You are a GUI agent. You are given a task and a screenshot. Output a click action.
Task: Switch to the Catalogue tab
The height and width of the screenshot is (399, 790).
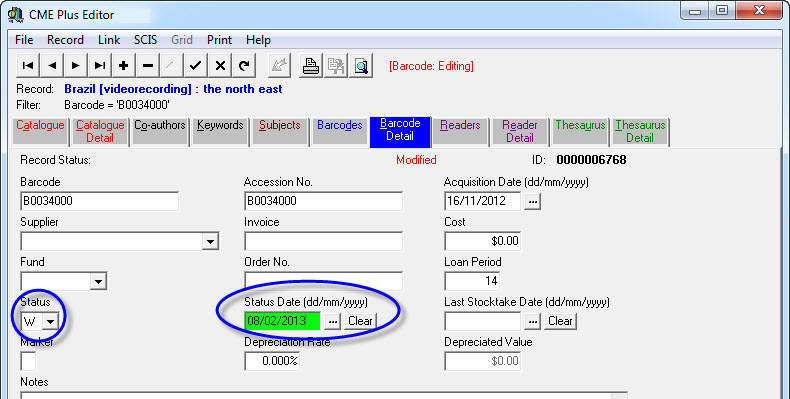(40, 132)
